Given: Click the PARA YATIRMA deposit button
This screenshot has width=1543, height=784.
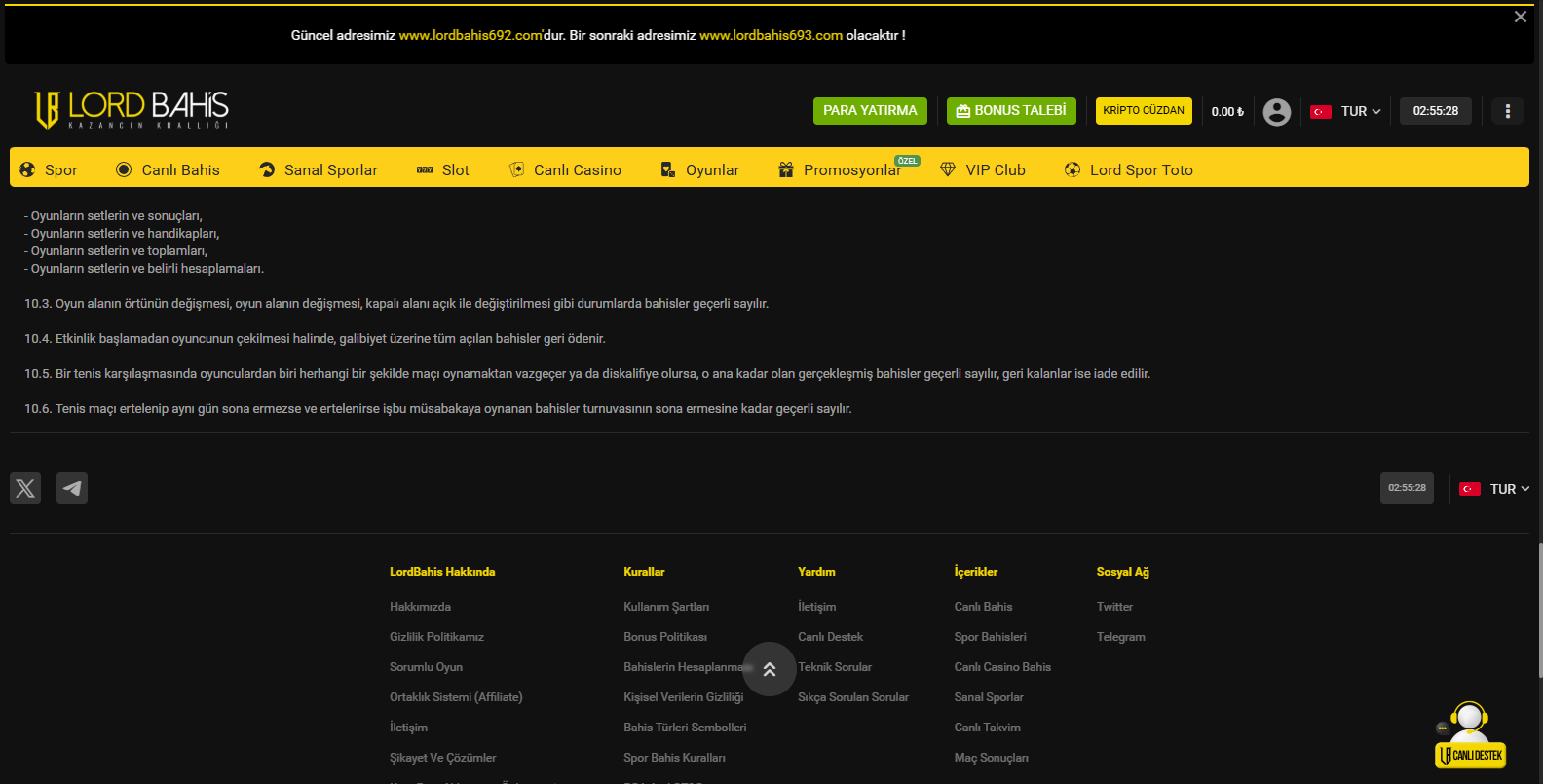Looking at the screenshot, I should point(870,111).
